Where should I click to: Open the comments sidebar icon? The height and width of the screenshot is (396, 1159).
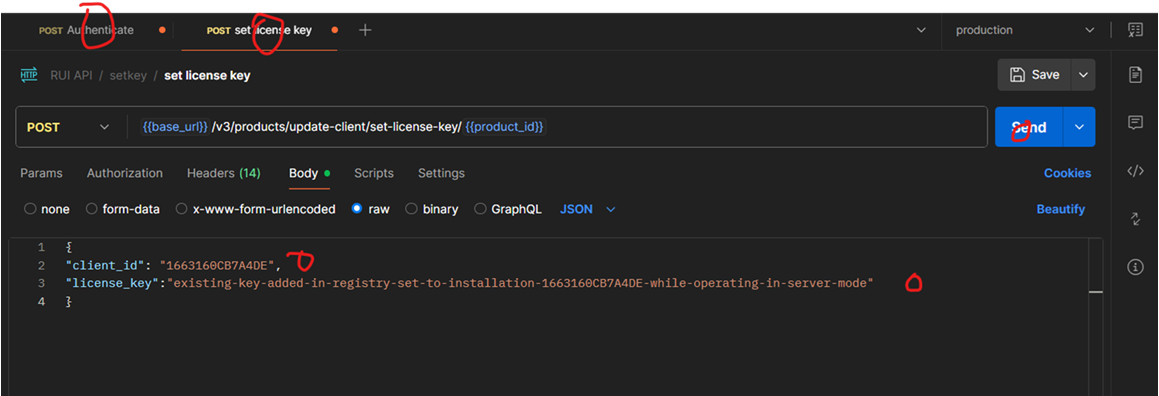1135,123
